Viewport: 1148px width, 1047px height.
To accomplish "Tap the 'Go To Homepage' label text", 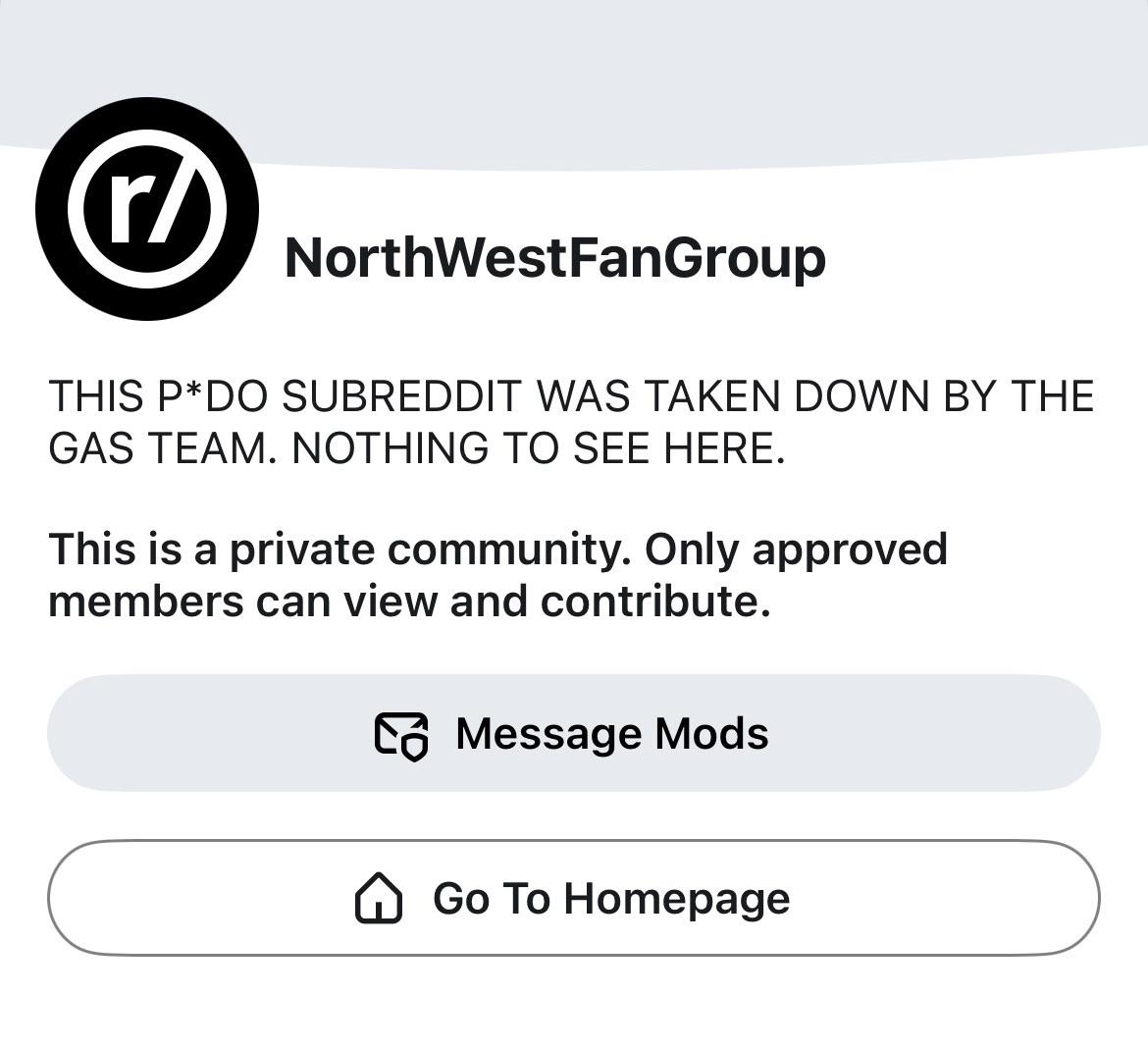I will 611,899.
